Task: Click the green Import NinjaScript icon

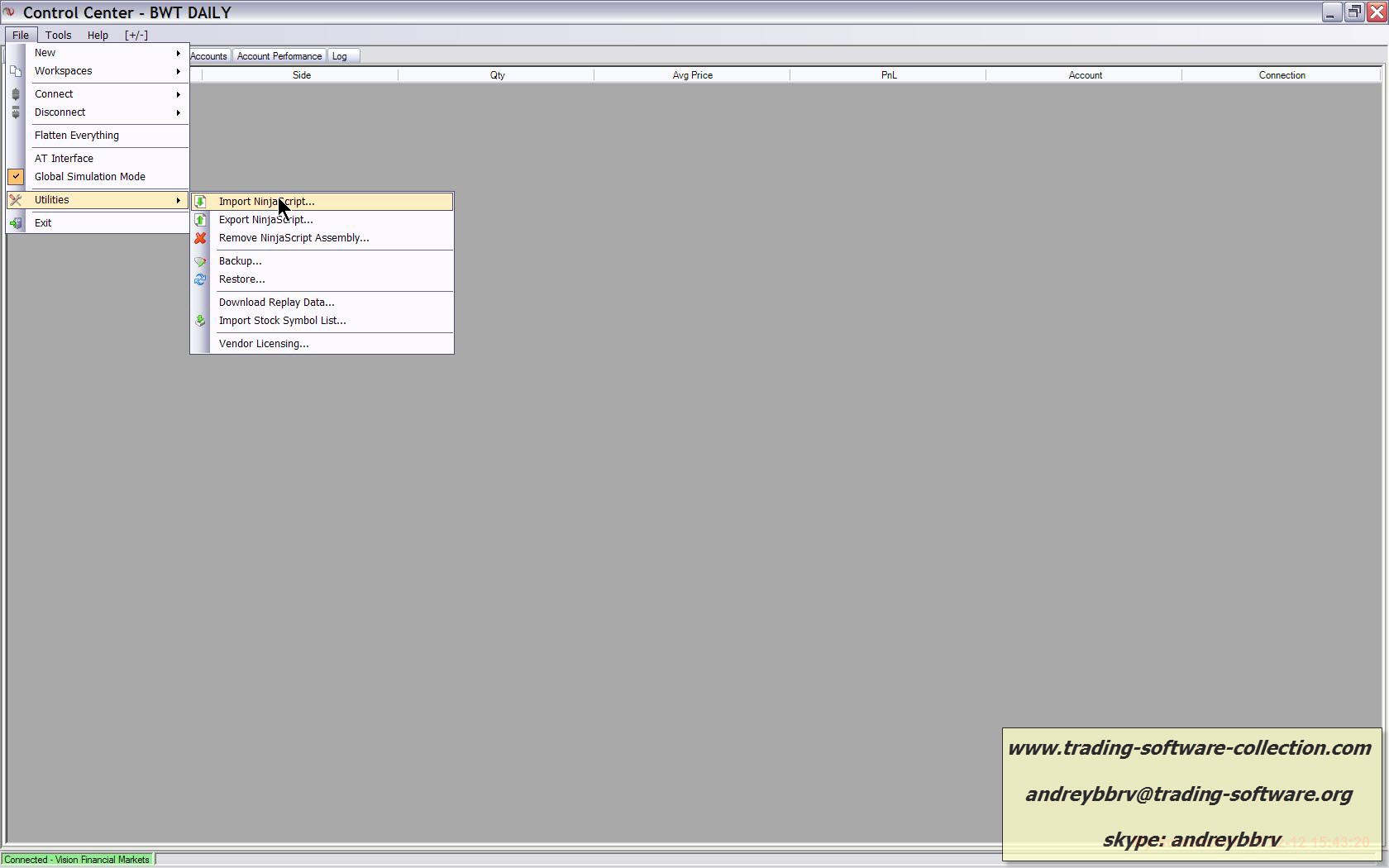Action: point(200,202)
